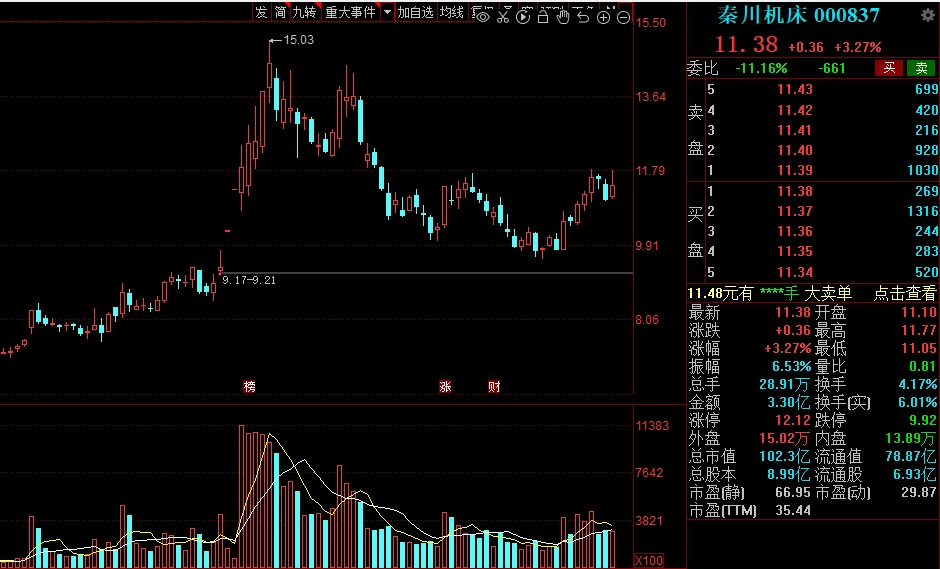Toggle the chart lock icon
940x569 pixels.
coord(543,15)
